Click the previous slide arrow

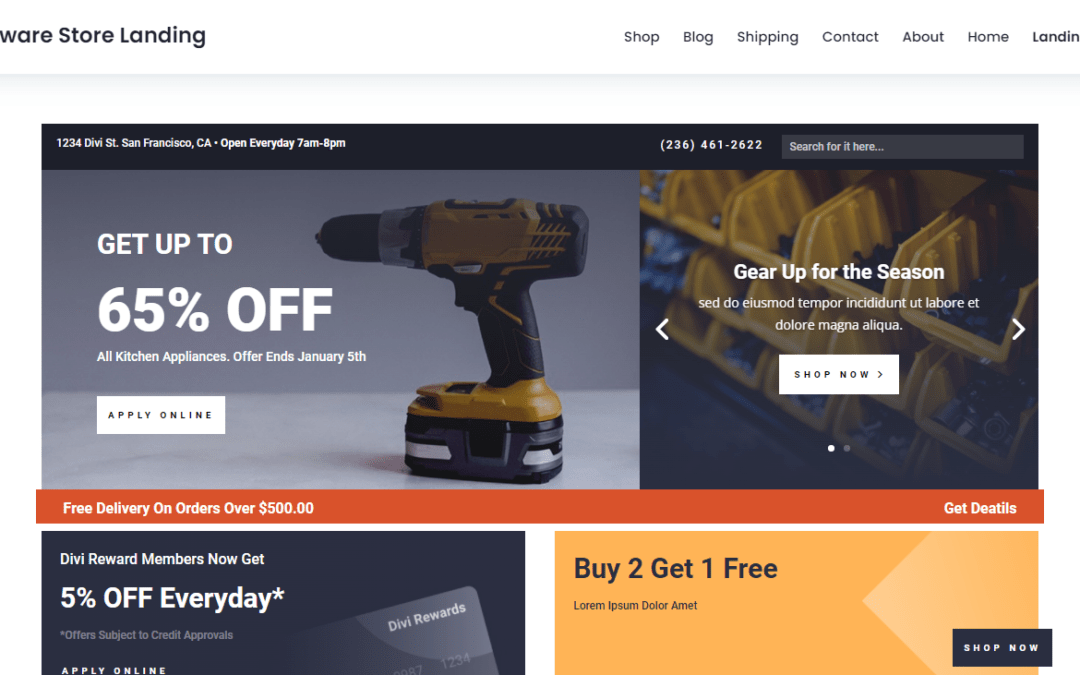click(x=662, y=329)
